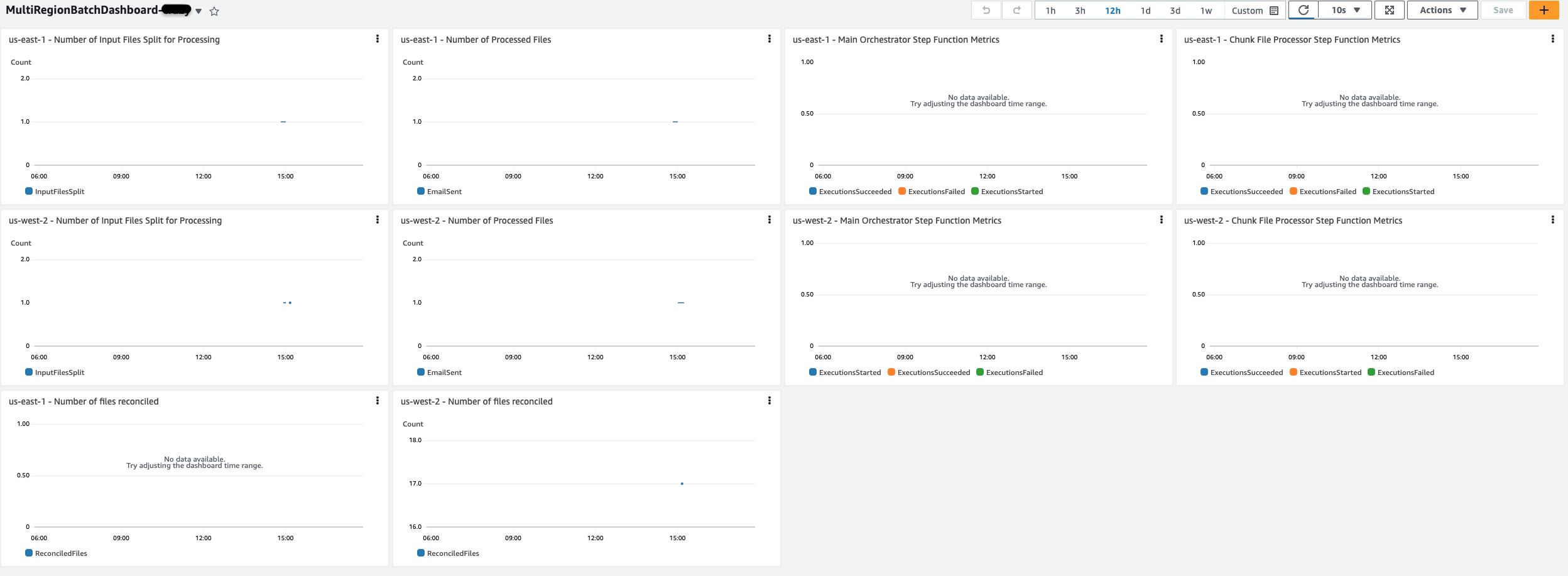1568x576 pixels.
Task: Open menu for us-east-1 Processed Files widget
Action: click(x=770, y=39)
